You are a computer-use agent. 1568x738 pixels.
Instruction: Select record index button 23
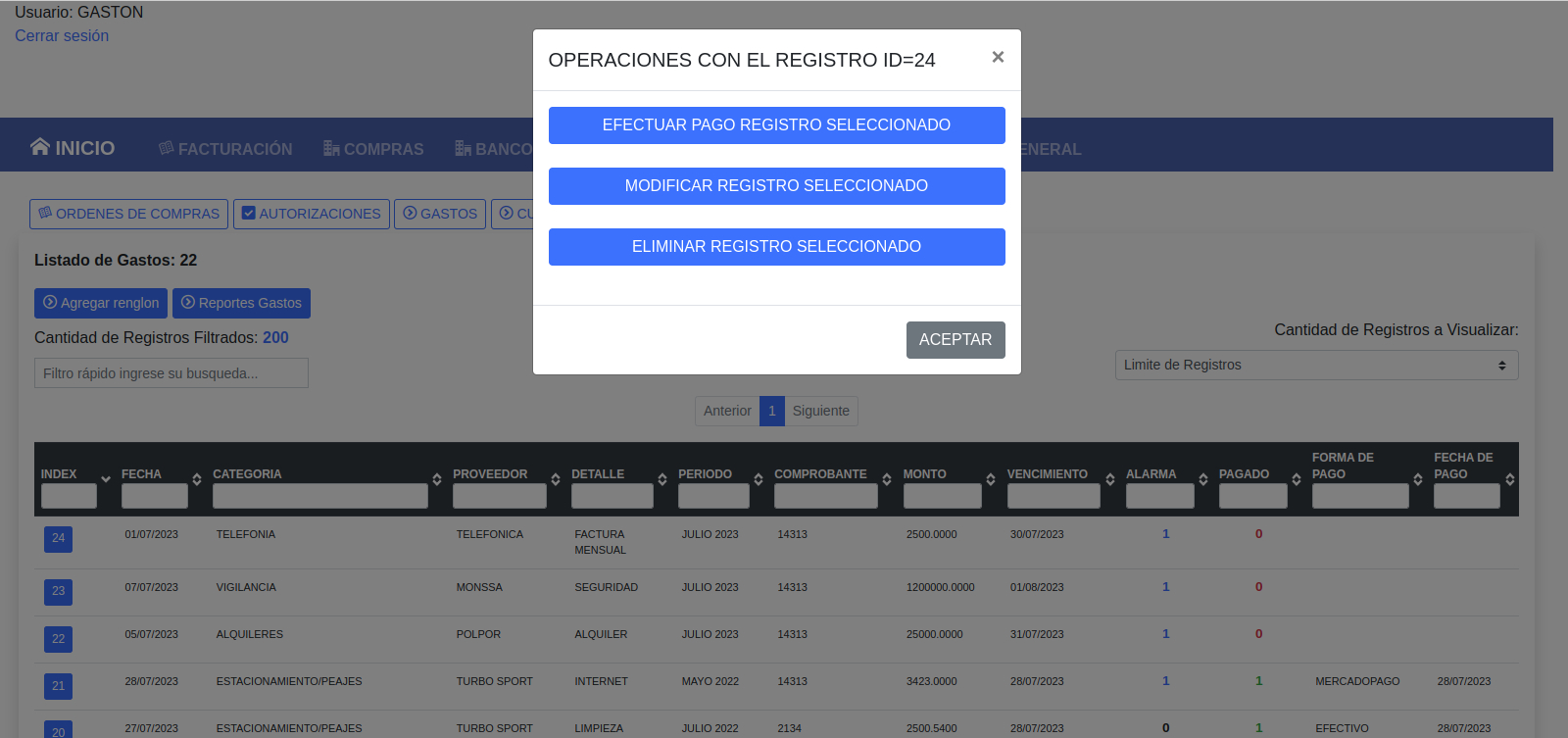(x=58, y=591)
